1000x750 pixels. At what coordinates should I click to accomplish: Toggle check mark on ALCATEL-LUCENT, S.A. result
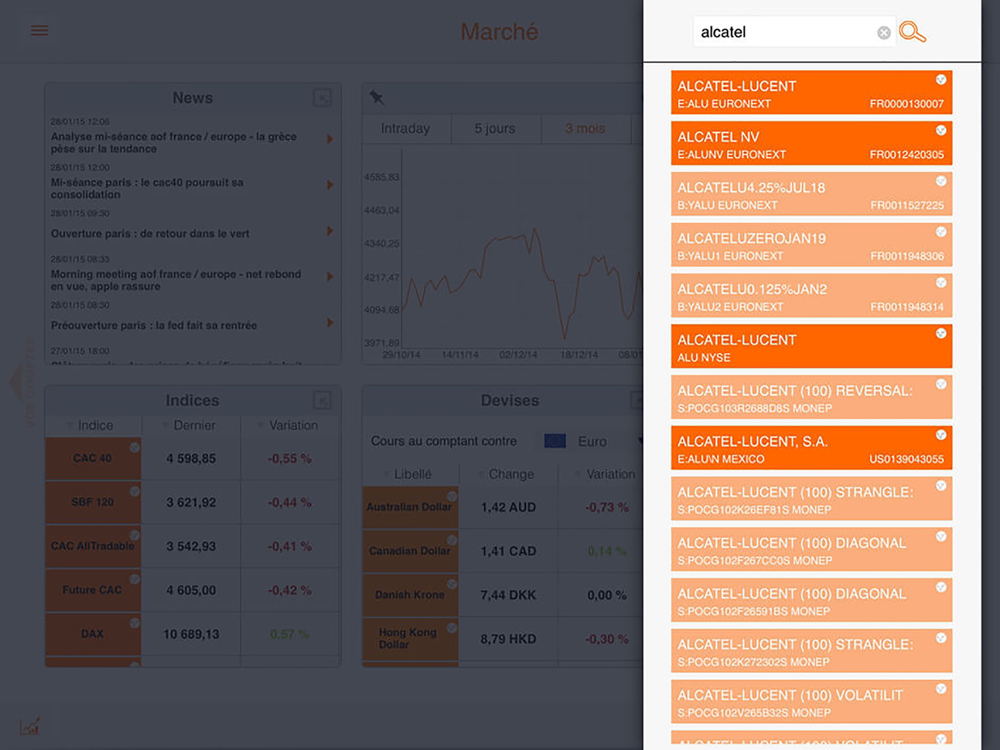click(941, 435)
